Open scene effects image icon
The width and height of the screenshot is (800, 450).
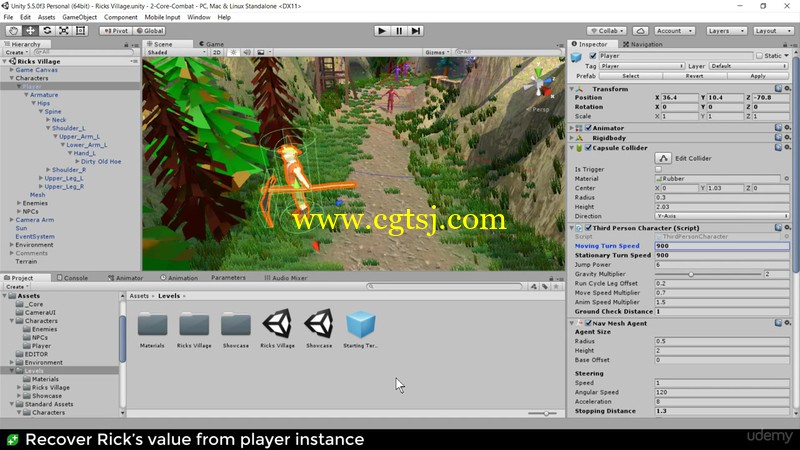(261, 52)
